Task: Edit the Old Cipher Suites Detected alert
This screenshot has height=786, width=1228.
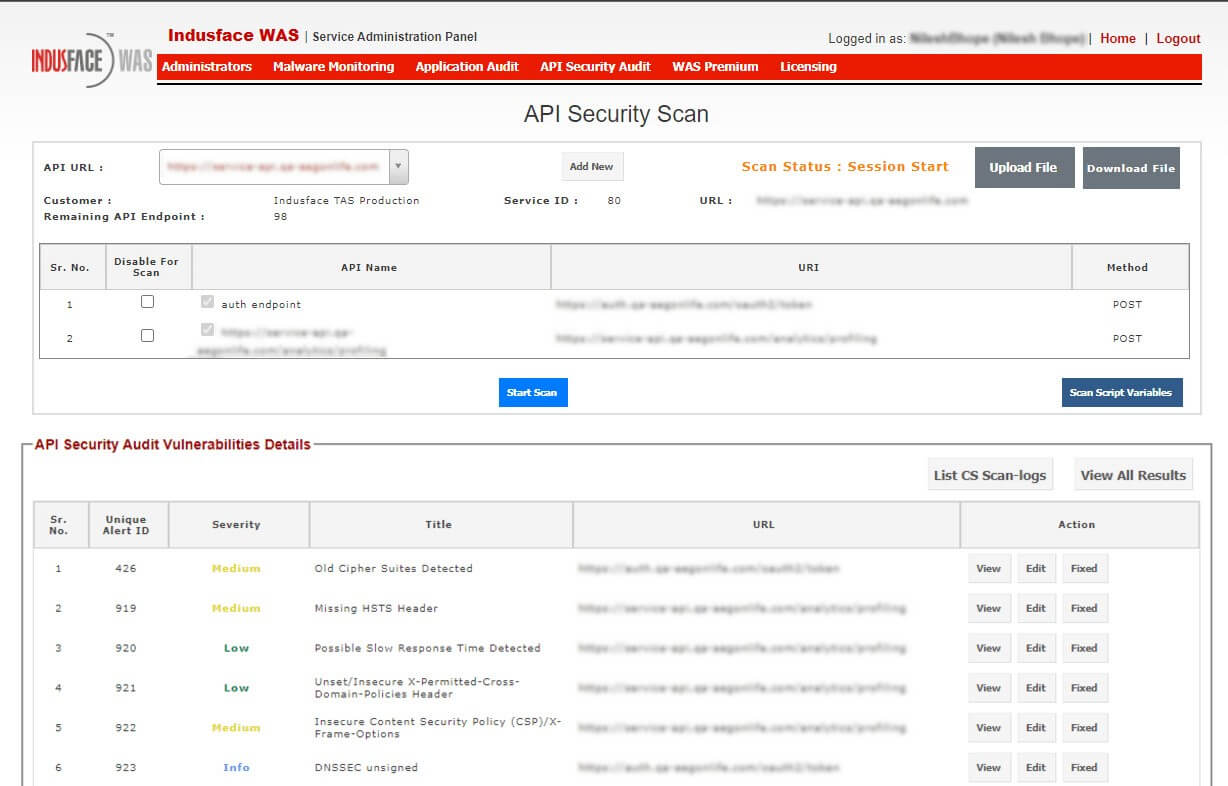Action: pyautogui.click(x=1036, y=568)
